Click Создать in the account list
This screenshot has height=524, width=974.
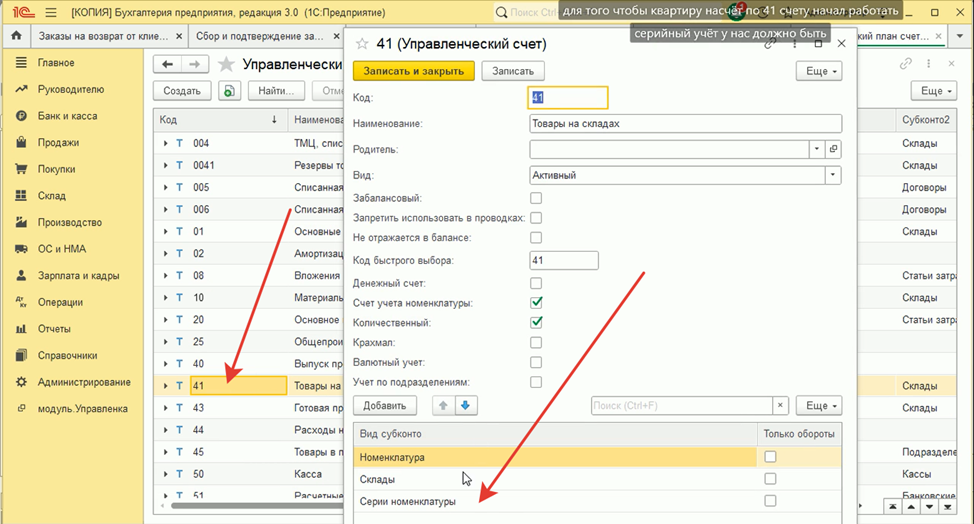pos(182,91)
